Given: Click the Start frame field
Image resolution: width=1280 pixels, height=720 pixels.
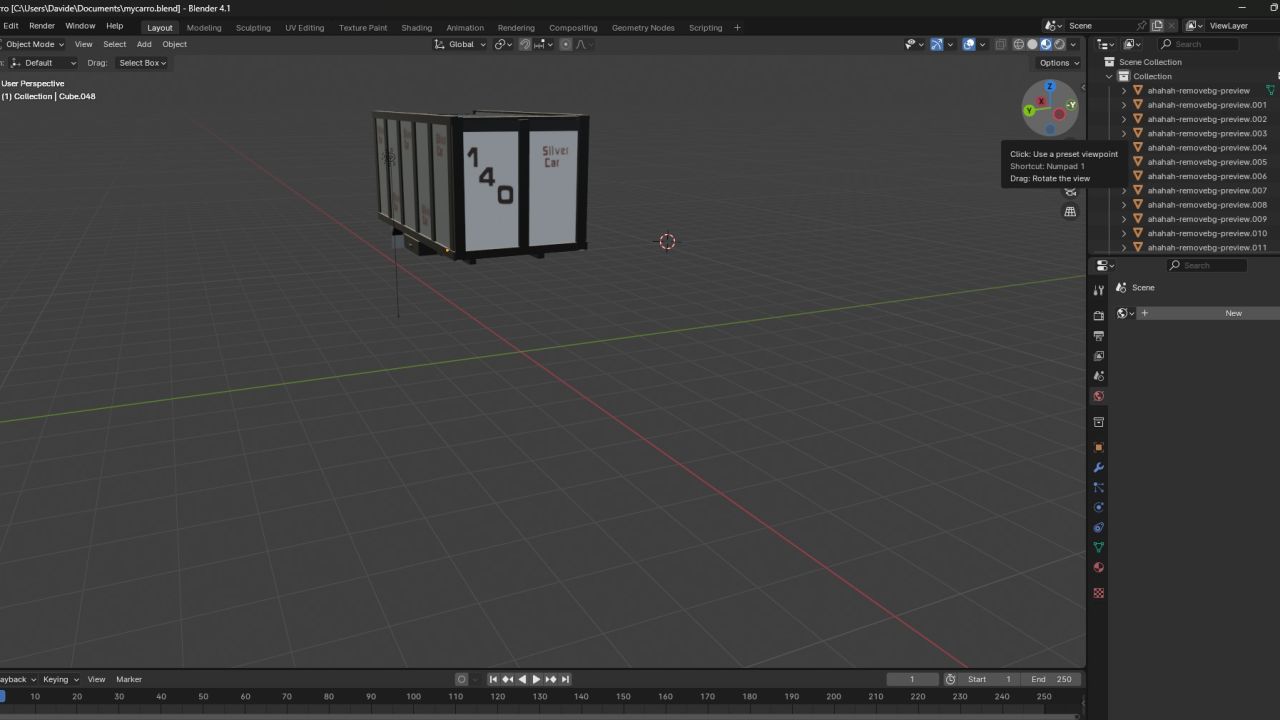Looking at the screenshot, I should point(990,679).
